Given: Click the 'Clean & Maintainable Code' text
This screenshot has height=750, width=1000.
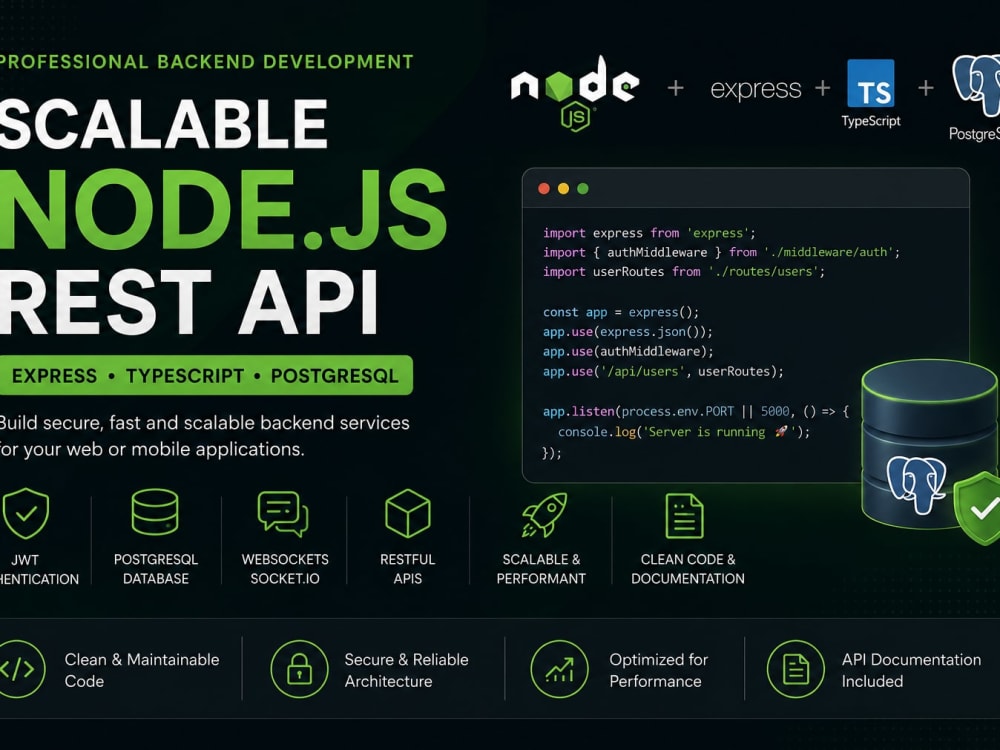Looking at the screenshot, I should 142,670.
